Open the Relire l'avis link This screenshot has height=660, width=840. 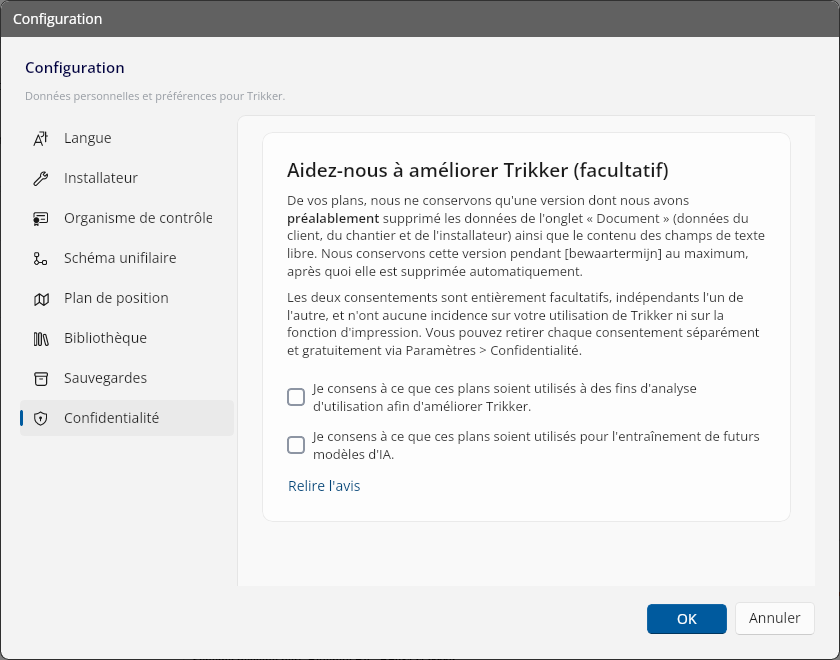[x=324, y=486]
